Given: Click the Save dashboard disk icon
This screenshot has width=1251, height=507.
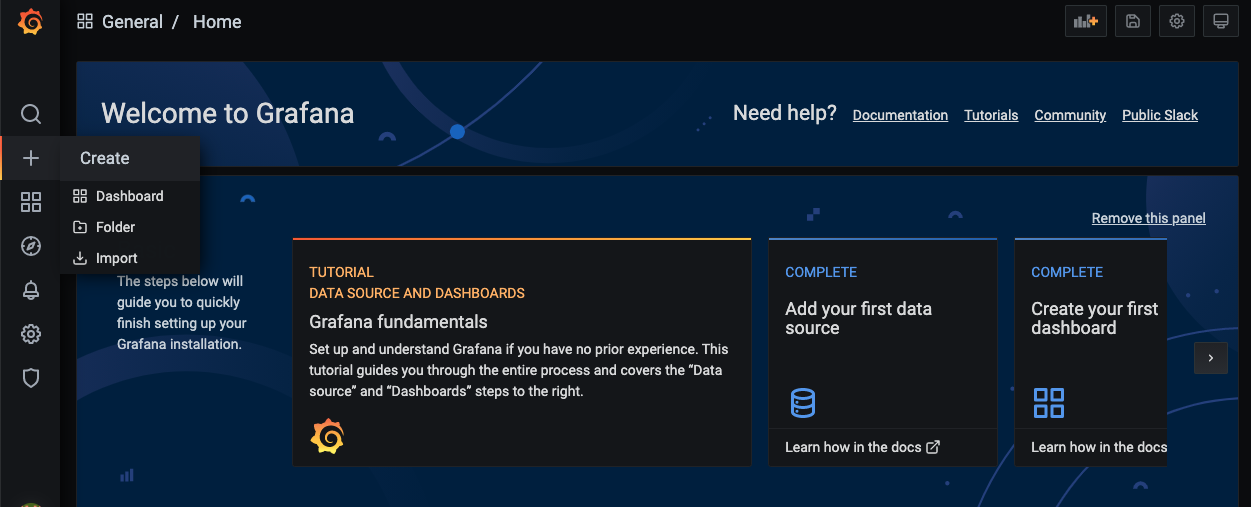Looking at the screenshot, I should click(1133, 21).
